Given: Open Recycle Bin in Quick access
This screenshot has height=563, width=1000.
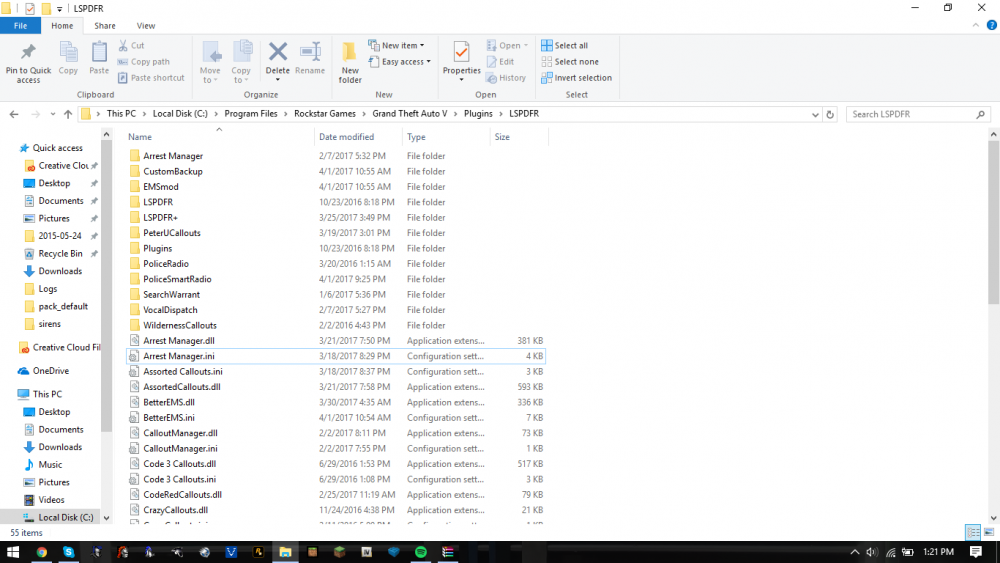Looking at the screenshot, I should 60,253.
